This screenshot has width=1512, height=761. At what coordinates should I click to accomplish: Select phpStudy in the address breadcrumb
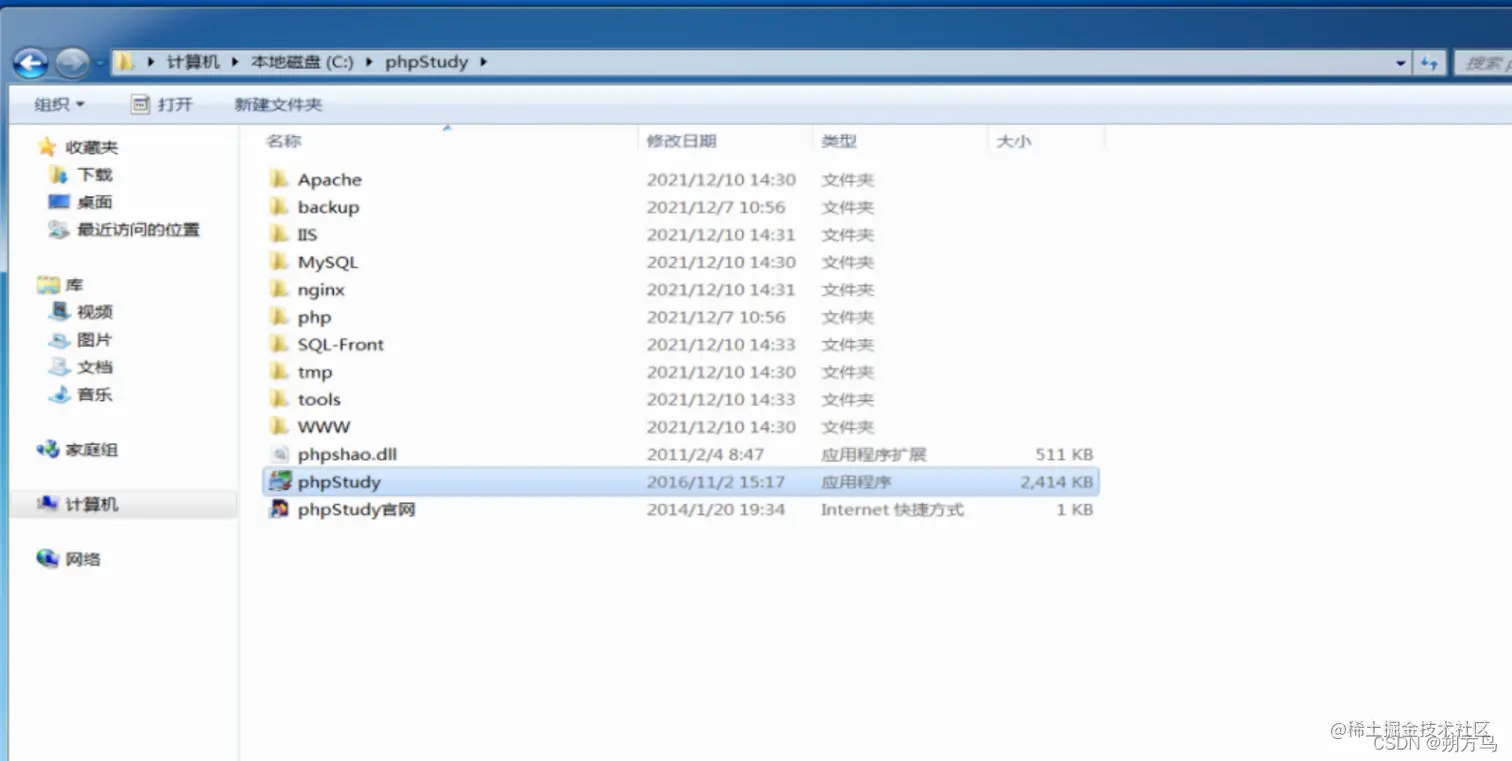click(426, 62)
